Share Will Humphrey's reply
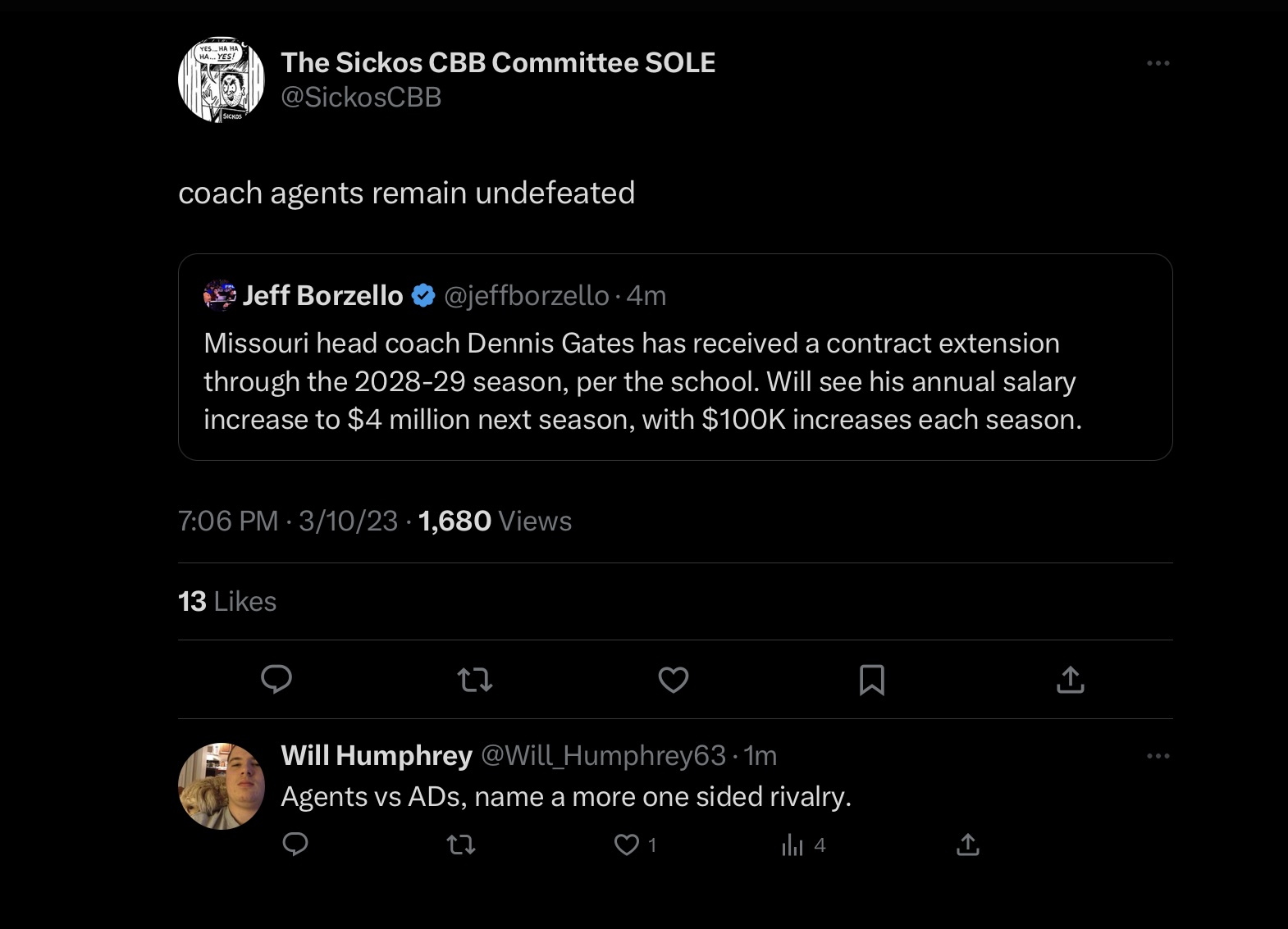 (x=968, y=845)
